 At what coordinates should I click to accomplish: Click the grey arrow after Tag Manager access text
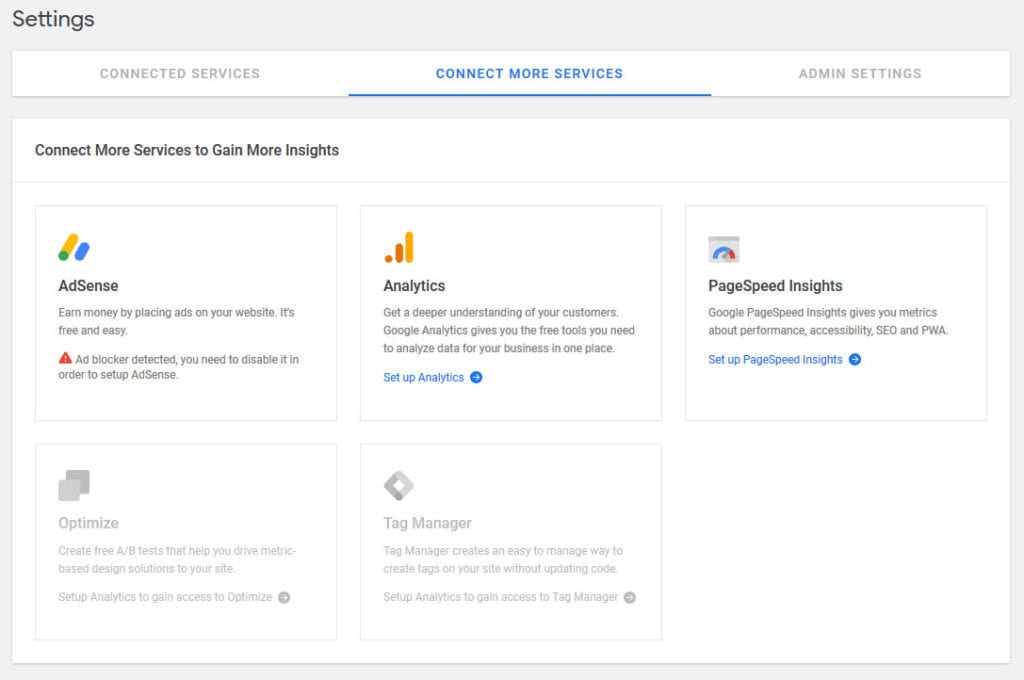tap(630, 597)
